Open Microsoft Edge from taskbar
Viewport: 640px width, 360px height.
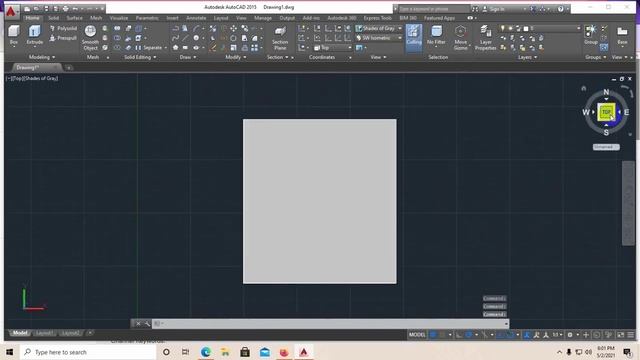[x=206, y=352]
